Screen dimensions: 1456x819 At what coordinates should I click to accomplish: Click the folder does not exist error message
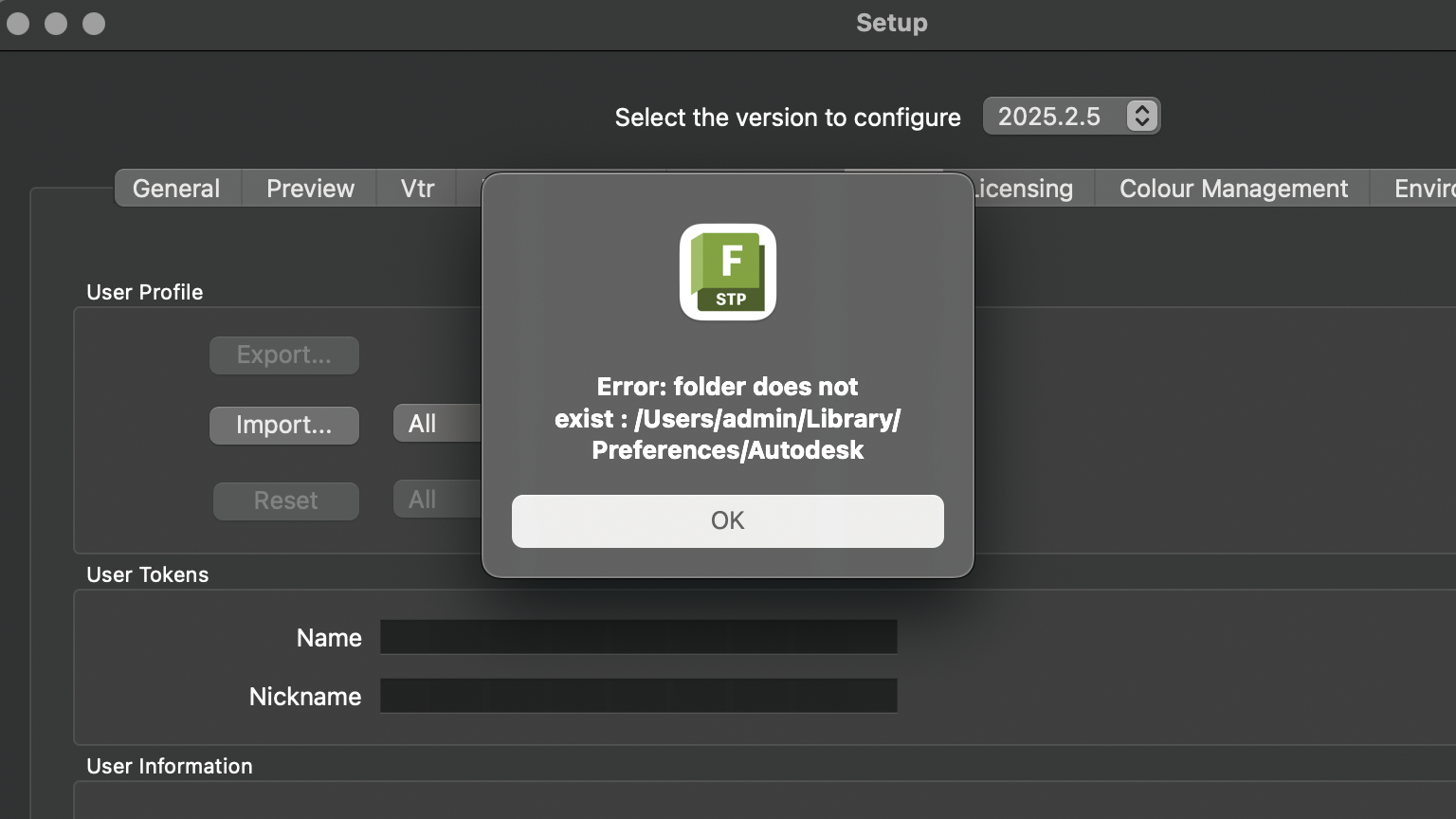728,418
